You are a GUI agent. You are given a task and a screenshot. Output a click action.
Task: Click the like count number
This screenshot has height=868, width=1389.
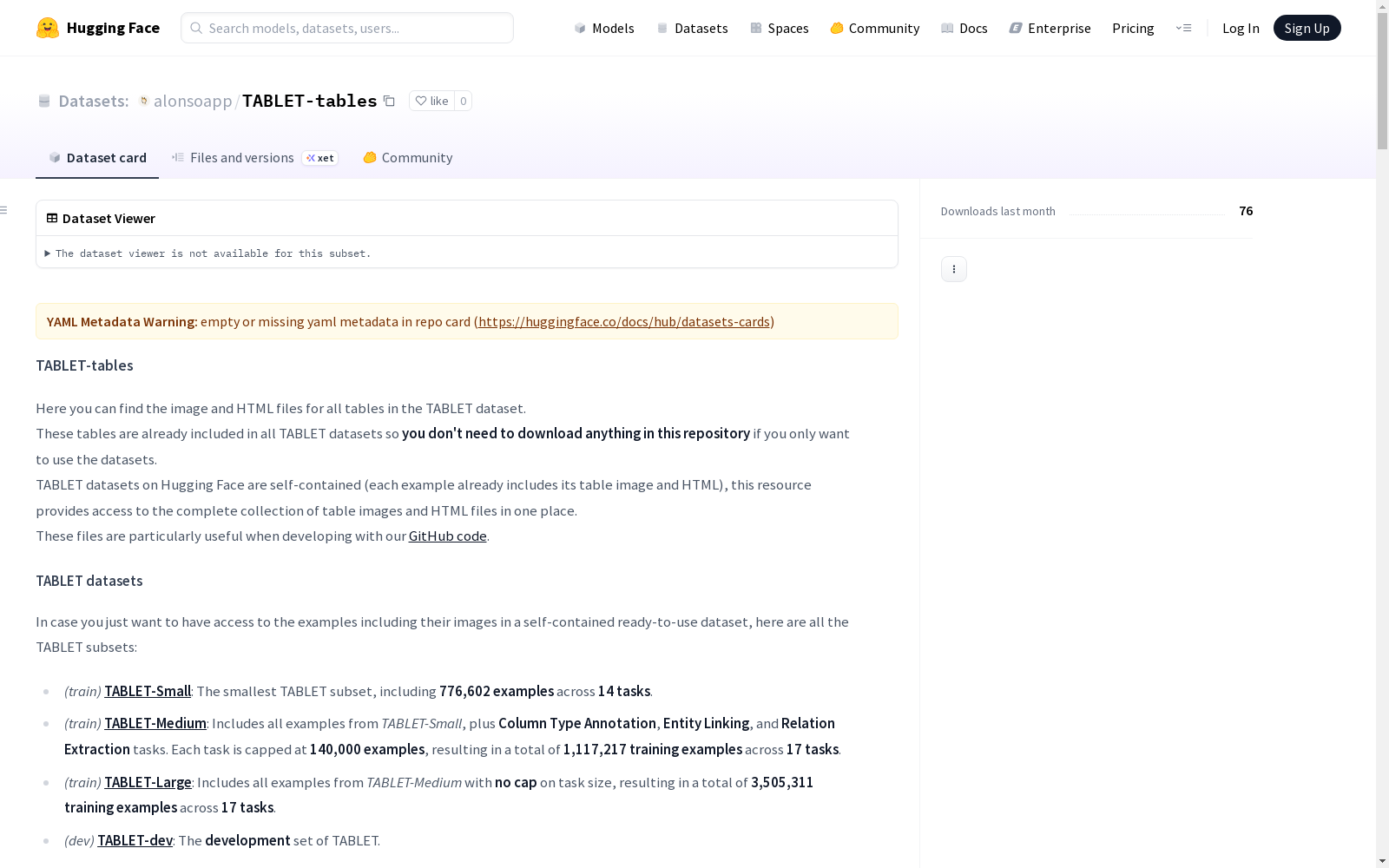(464, 101)
